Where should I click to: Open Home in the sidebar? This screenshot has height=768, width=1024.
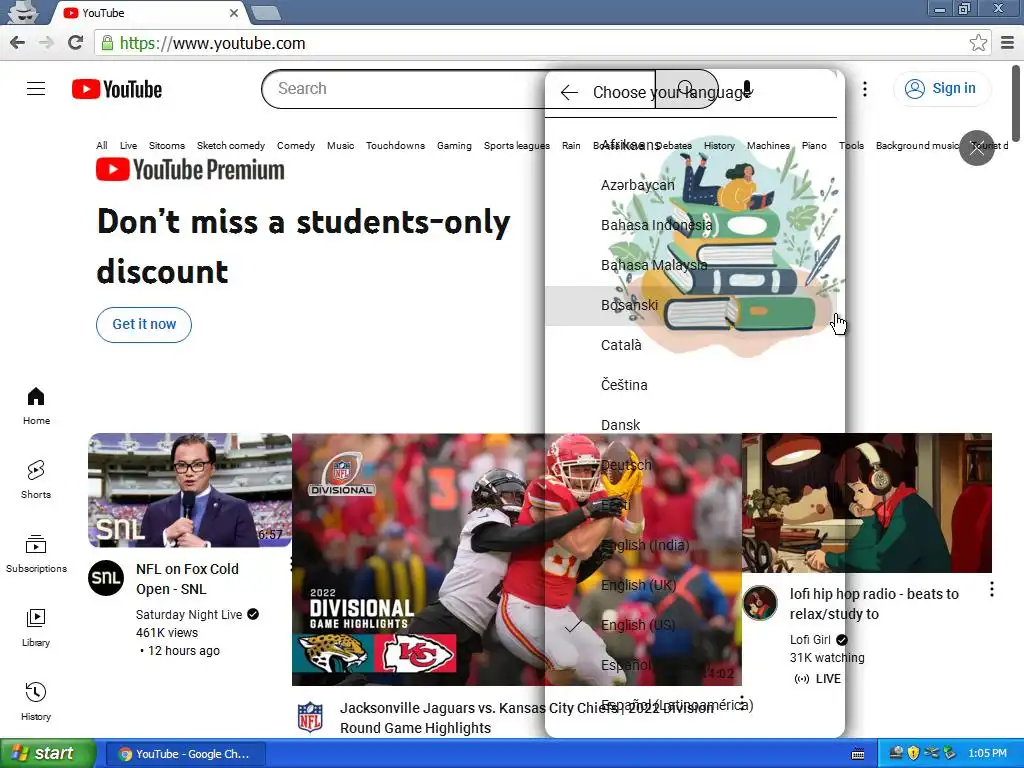[x=36, y=406]
